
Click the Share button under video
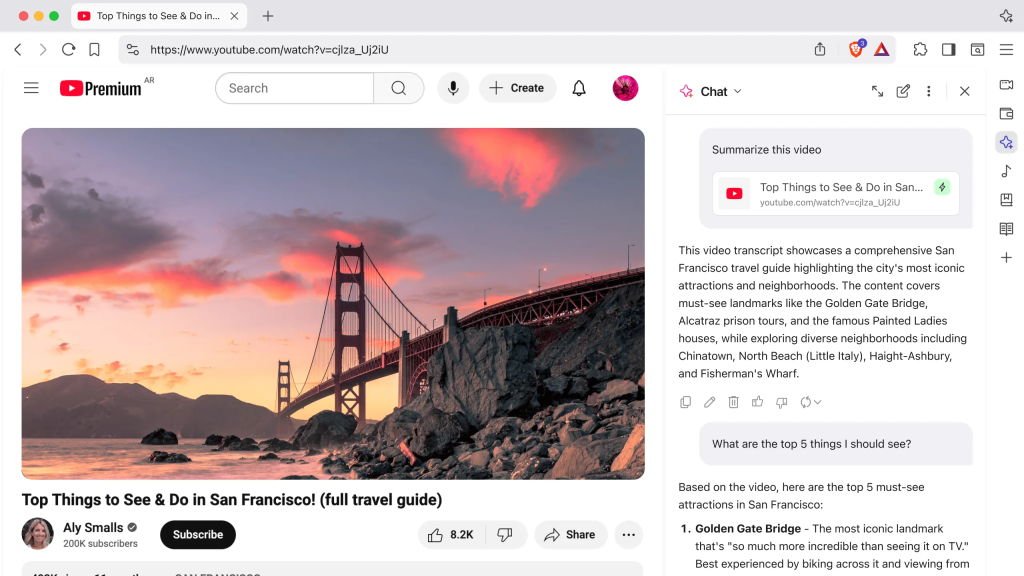coord(570,535)
